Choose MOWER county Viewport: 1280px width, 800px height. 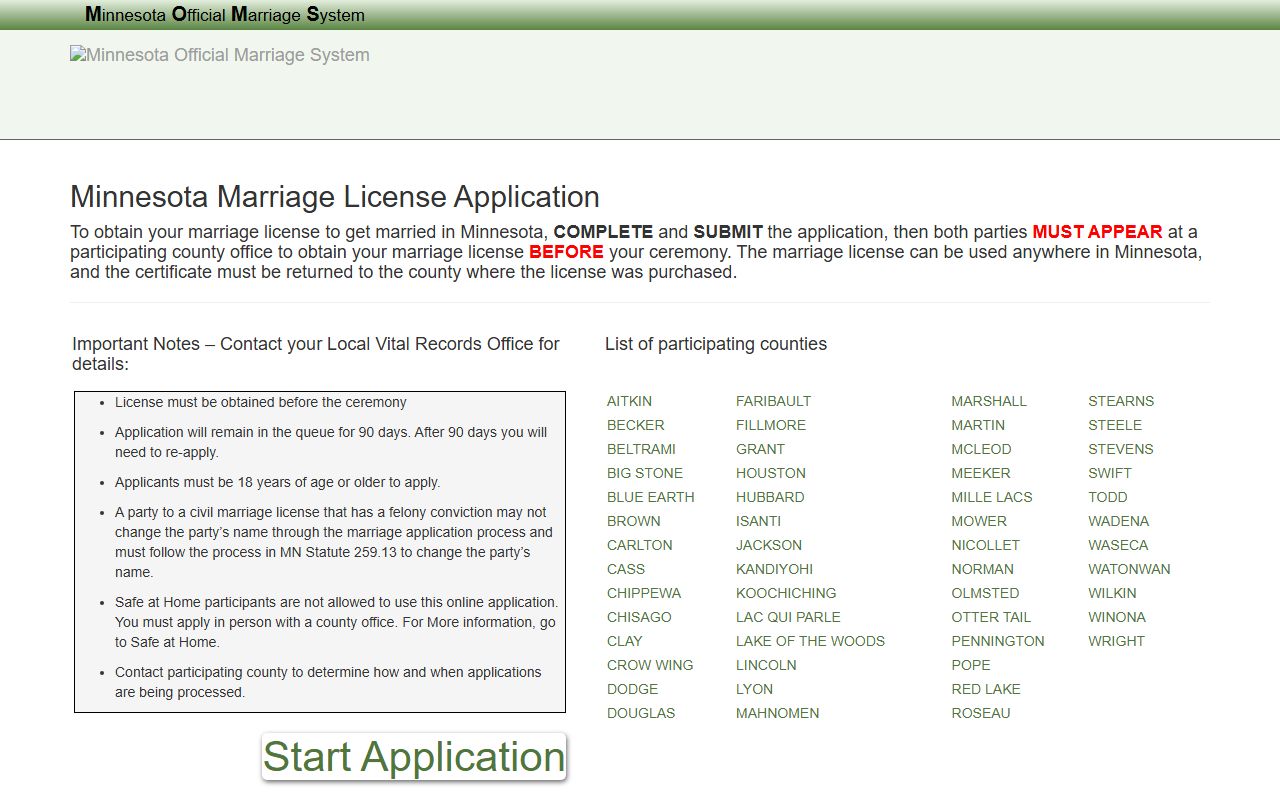tap(979, 521)
